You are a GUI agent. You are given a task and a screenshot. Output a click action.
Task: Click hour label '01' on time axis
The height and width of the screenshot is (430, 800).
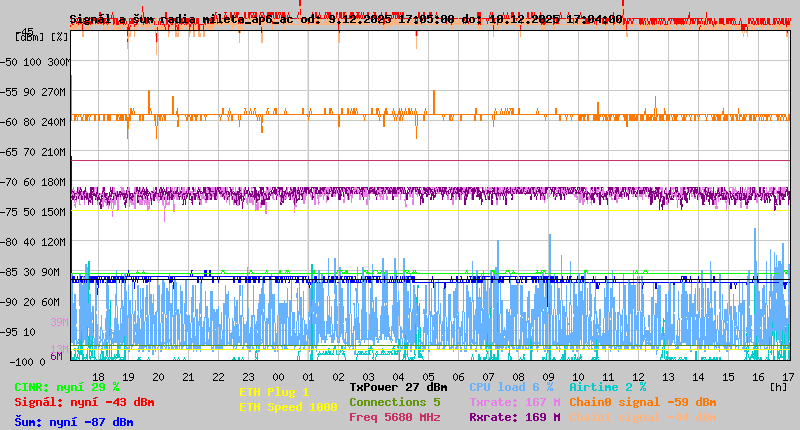[309, 377]
